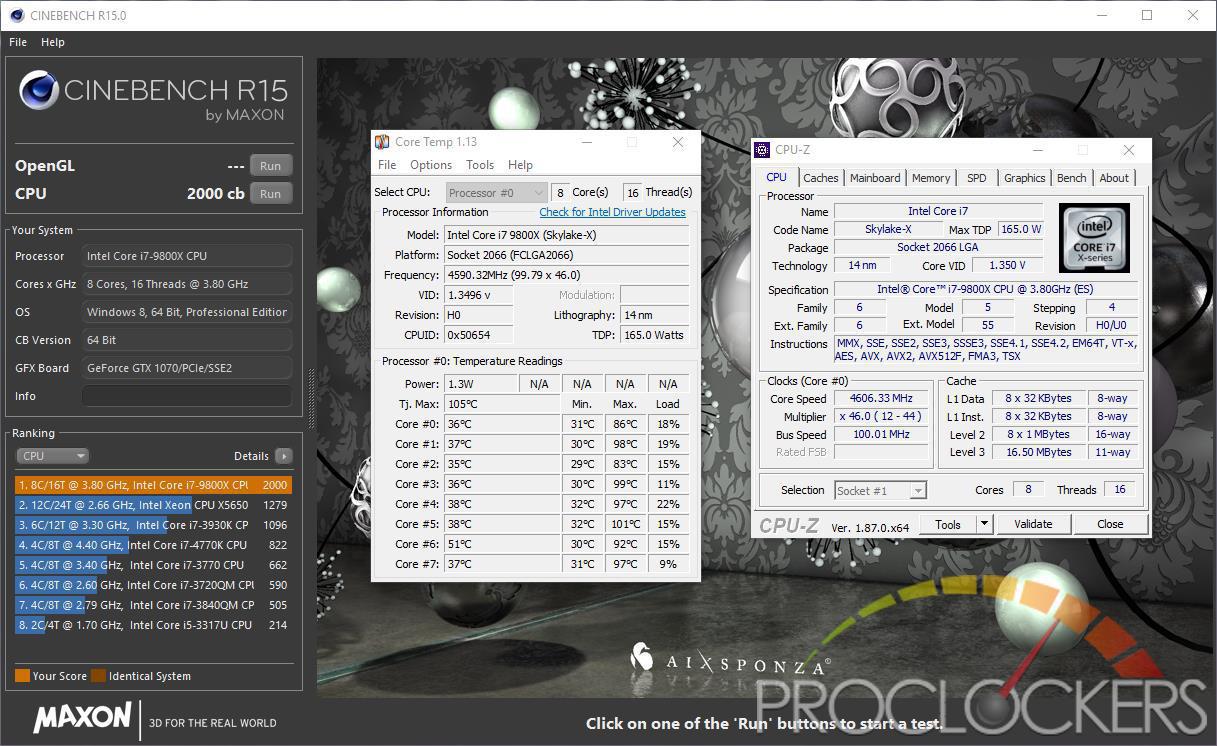Minimize the Cinebench window
The width and height of the screenshot is (1217, 746).
click(1101, 15)
